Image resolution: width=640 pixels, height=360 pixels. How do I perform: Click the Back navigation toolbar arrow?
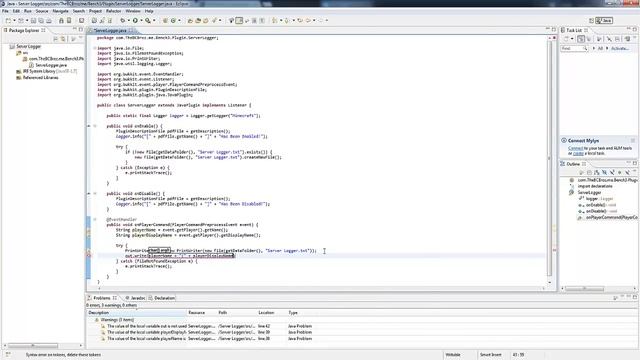pos(308,20)
